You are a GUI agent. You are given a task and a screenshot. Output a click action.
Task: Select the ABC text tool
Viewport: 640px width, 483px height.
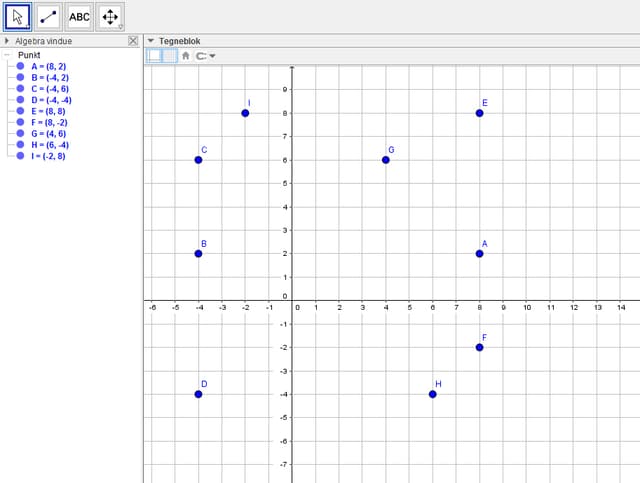point(79,16)
